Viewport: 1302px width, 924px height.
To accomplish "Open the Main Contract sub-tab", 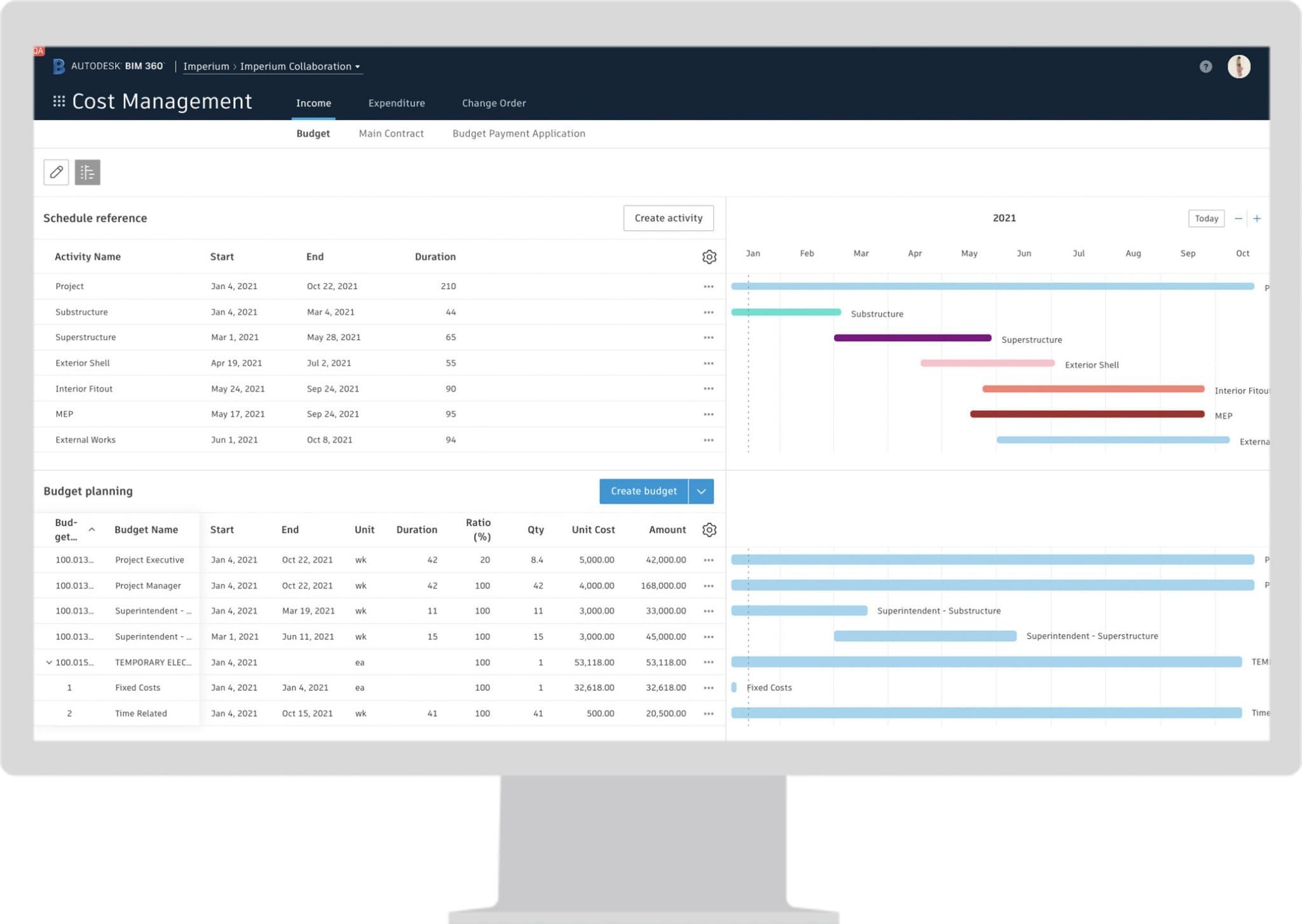I will click(x=391, y=133).
